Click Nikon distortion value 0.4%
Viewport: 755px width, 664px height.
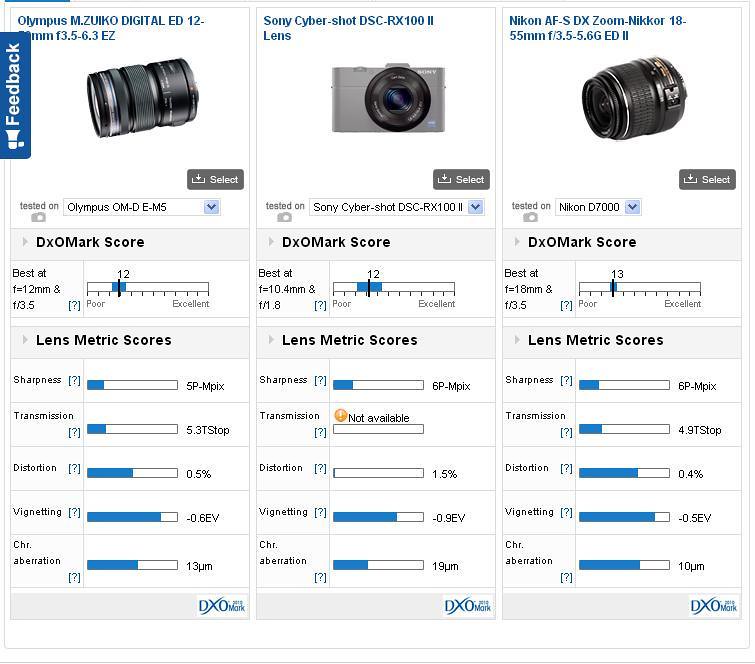click(690, 474)
